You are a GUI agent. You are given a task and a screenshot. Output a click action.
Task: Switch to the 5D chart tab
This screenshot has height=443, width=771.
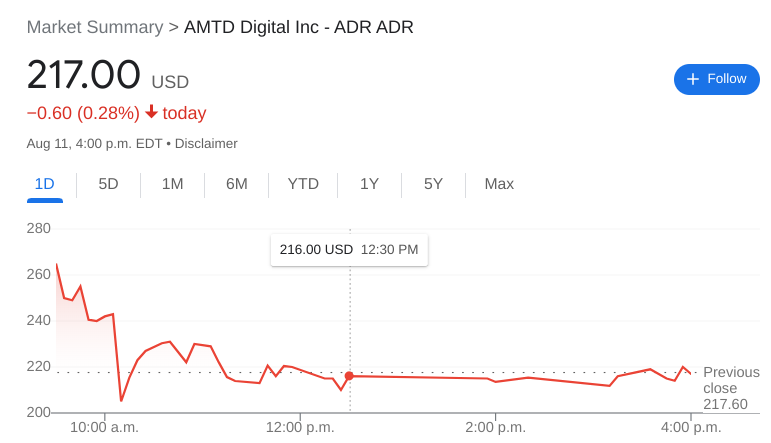click(x=108, y=184)
